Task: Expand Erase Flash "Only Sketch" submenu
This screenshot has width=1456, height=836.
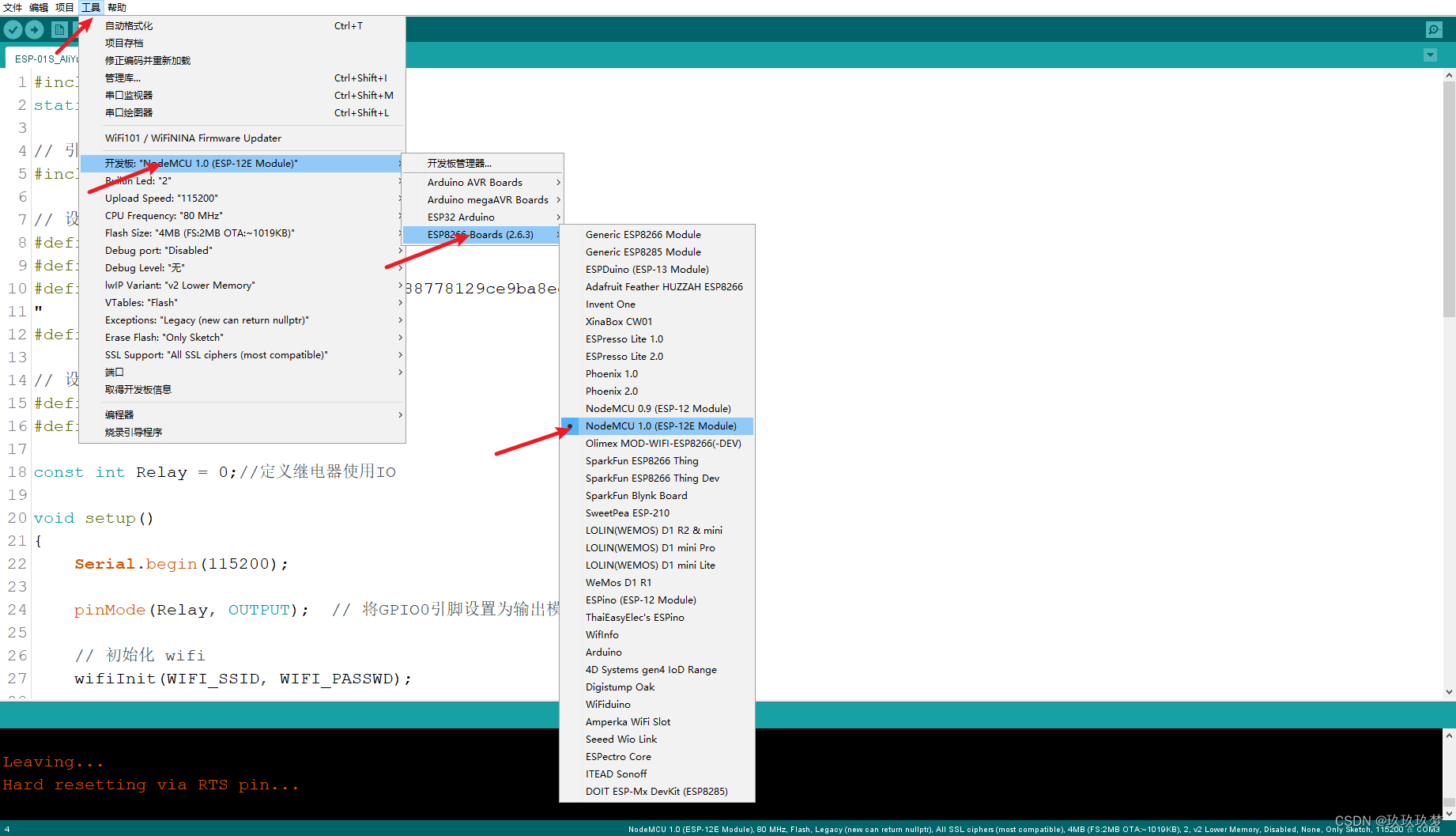Action: click(242, 338)
